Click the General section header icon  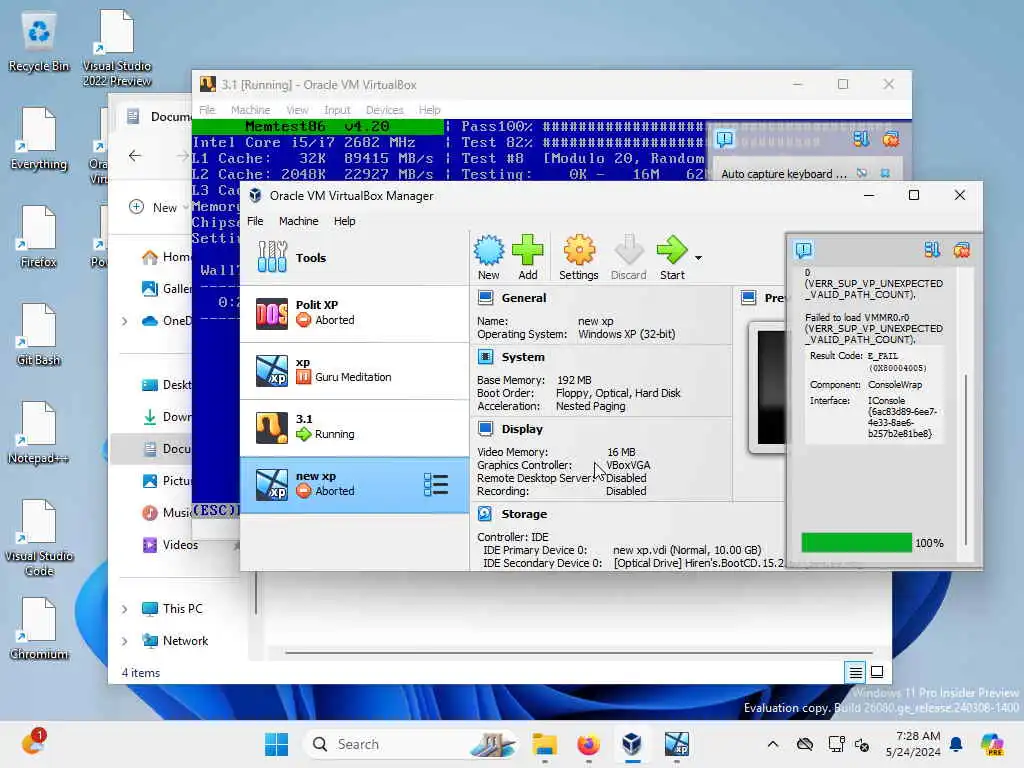(x=485, y=298)
